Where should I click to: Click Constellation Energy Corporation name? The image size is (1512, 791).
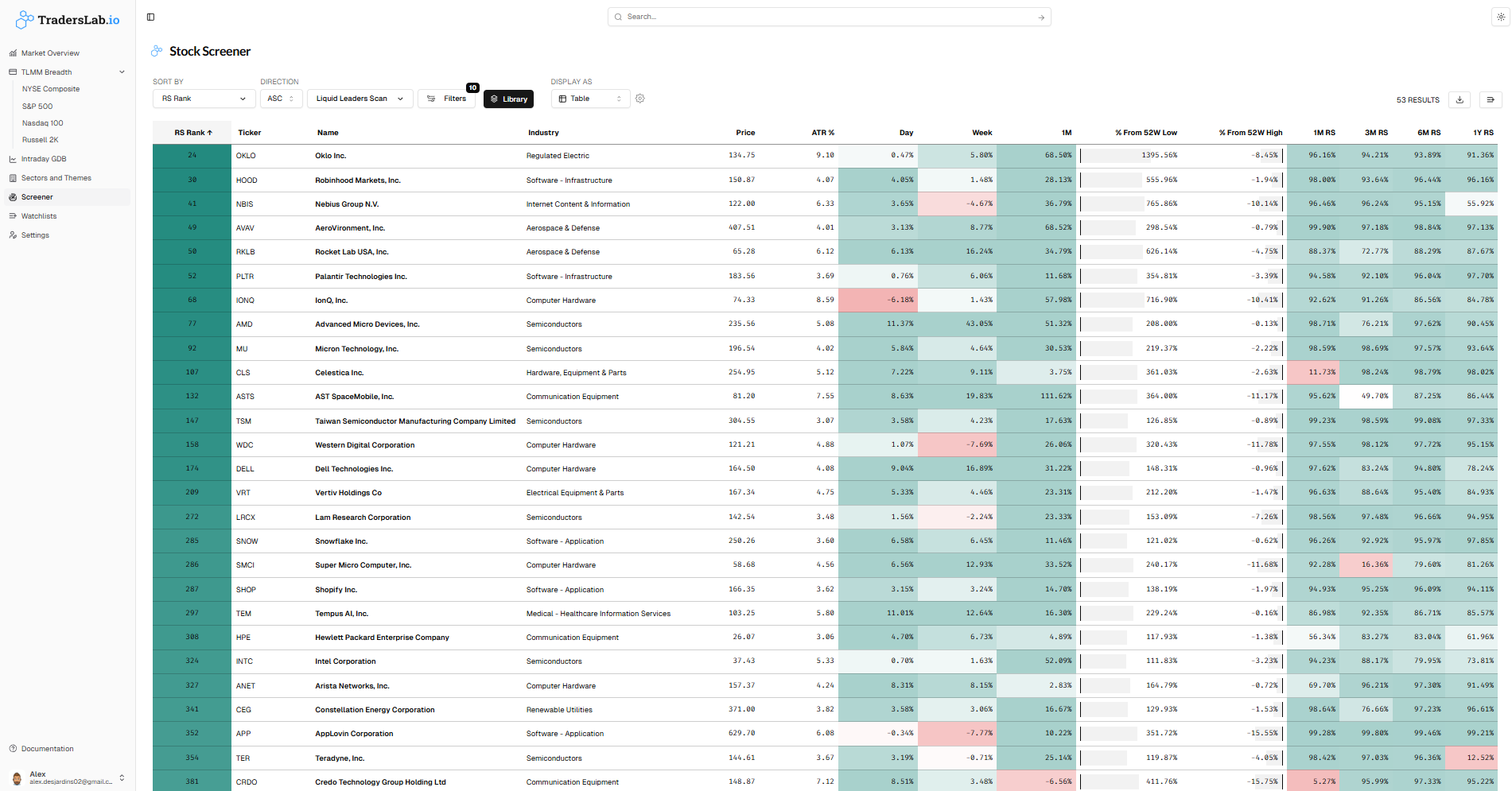[x=375, y=710]
